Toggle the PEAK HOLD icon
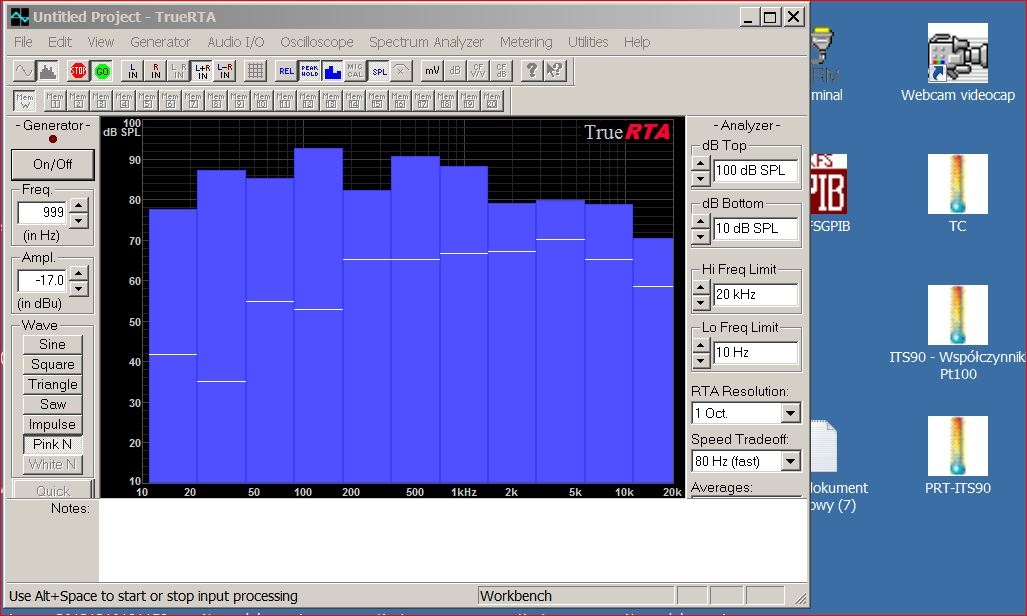The width and height of the screenshot is (1027, 616). tap(310, 71)
